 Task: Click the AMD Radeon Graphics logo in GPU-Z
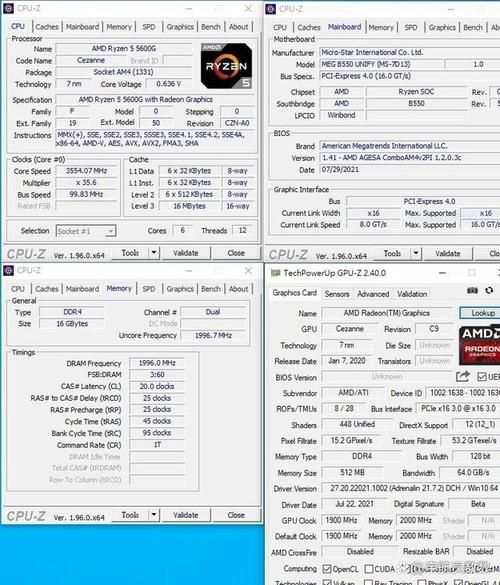click(480, 346)
